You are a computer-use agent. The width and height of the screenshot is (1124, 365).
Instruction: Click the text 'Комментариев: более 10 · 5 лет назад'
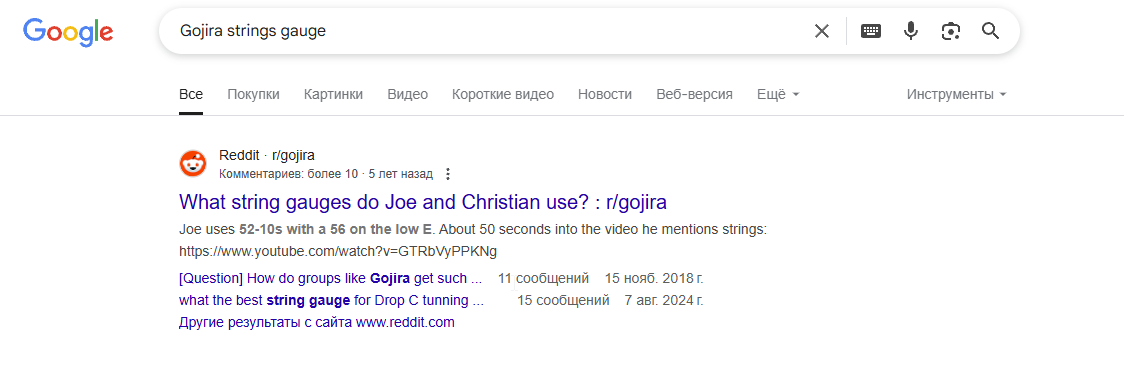(x=326, y=174)
